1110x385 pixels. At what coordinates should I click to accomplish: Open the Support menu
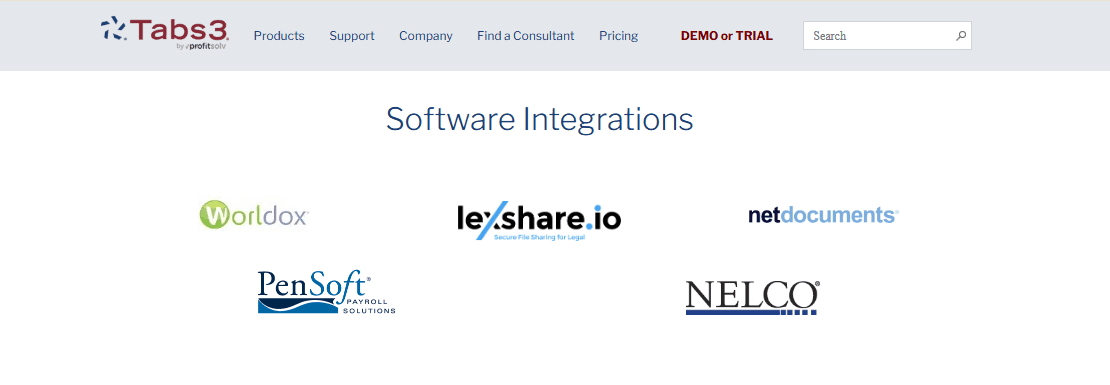pos(352,35)
